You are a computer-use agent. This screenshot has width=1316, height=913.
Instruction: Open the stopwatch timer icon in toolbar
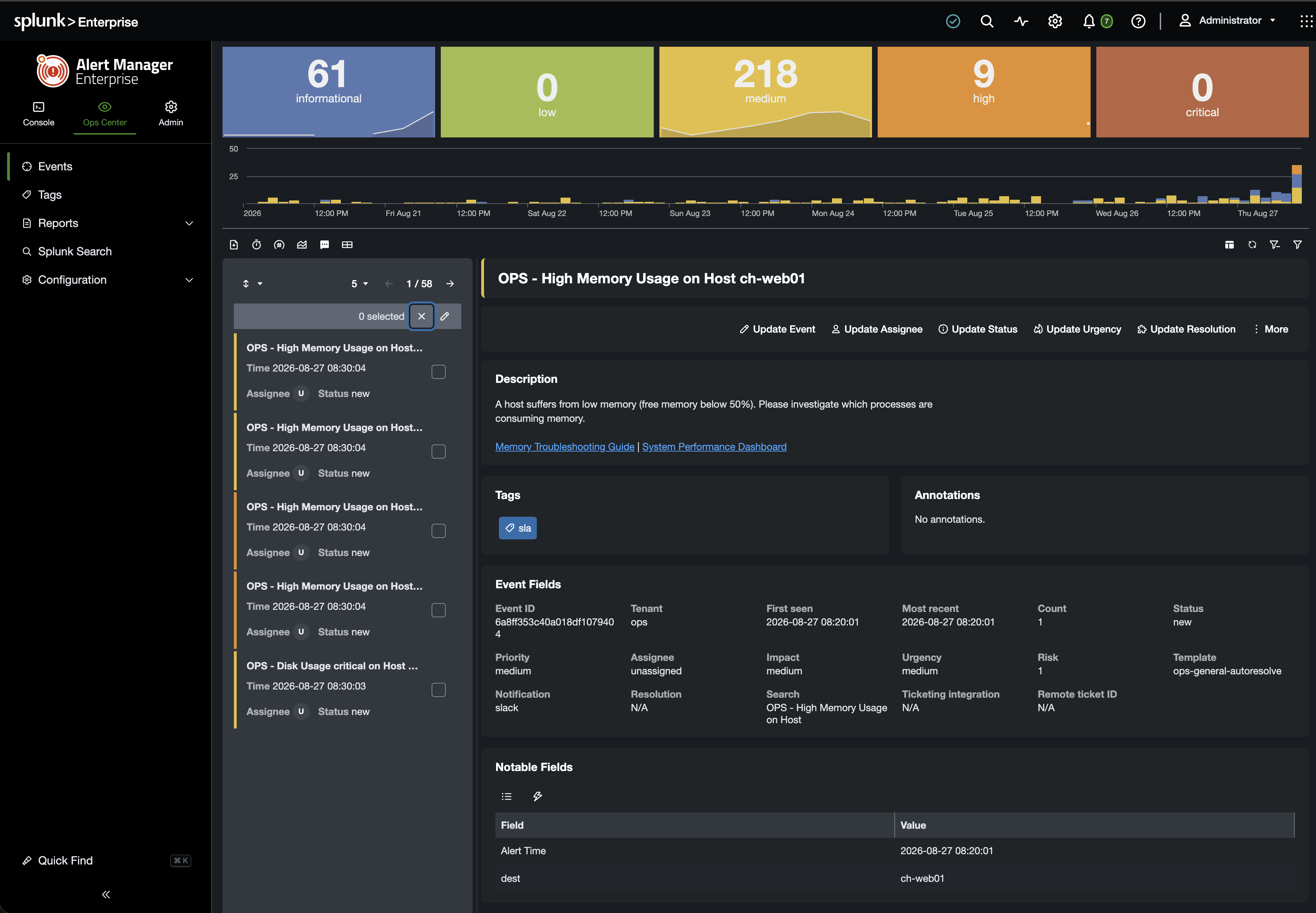click(x=256, y=245)
